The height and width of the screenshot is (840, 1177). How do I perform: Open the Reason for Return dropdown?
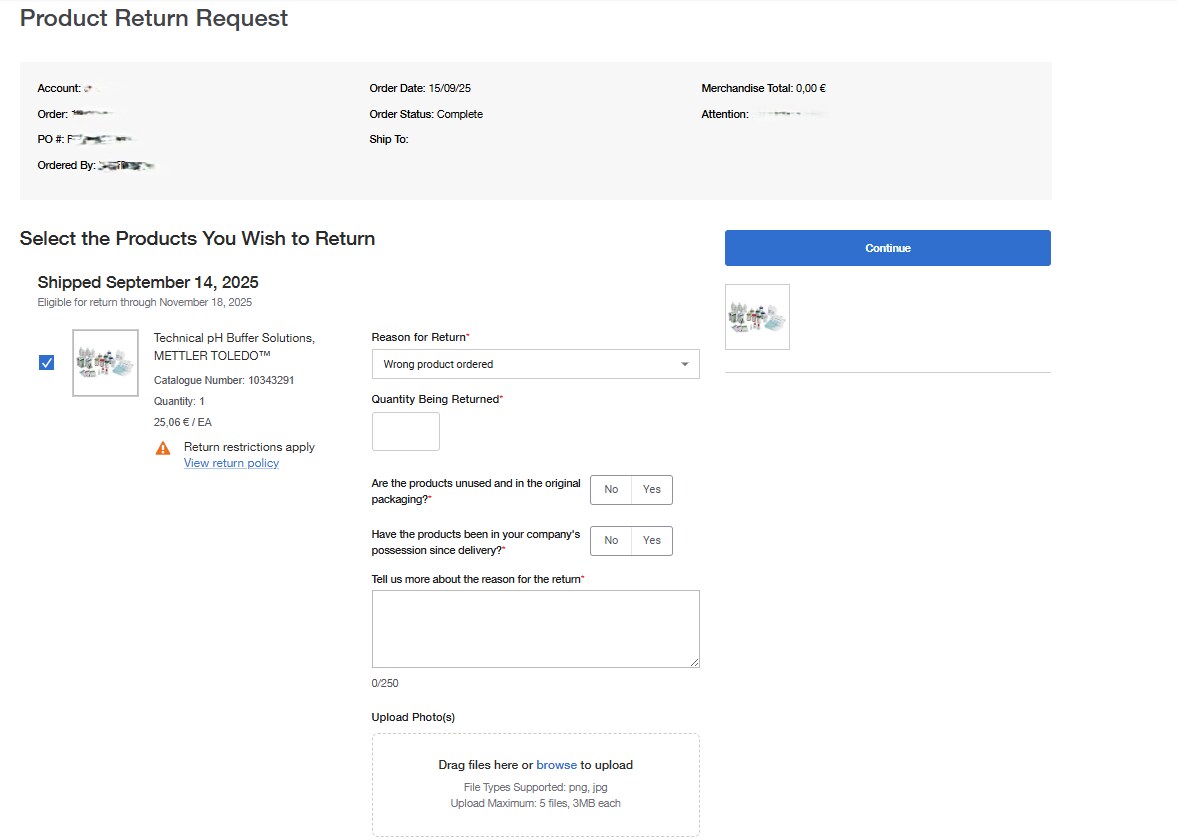(535, 364)
